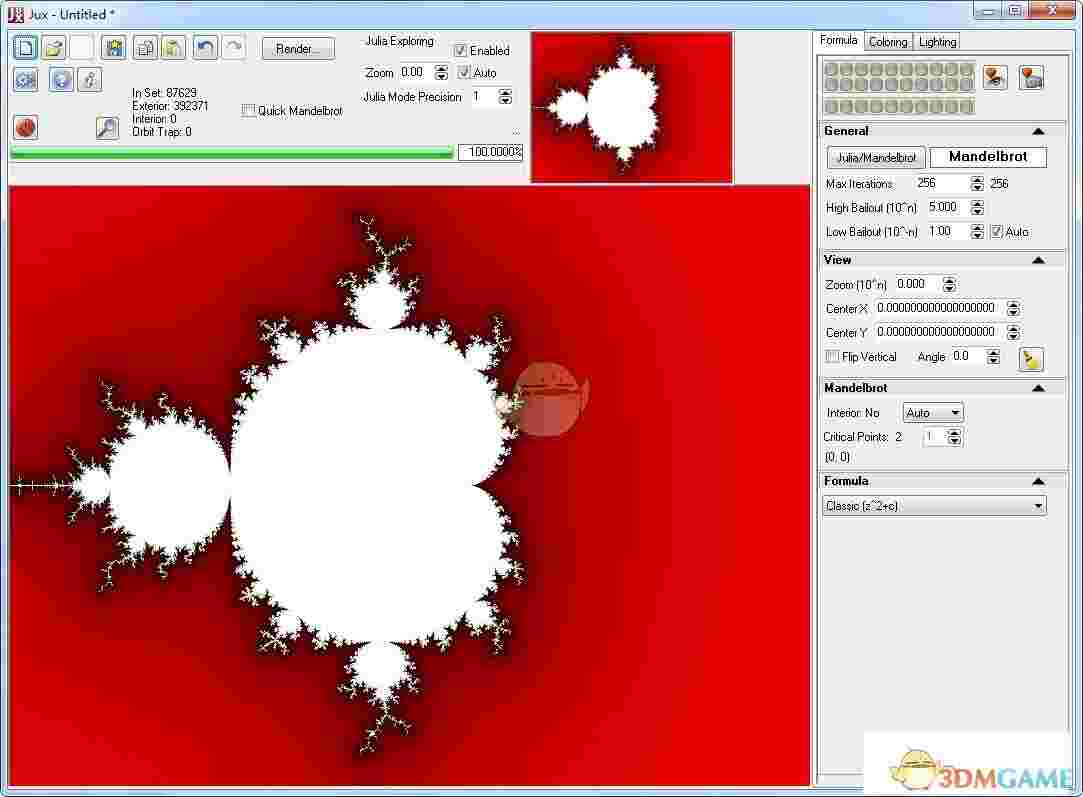This screenshot has width=1083, height=797.
Task: Toggle the Flip Vertical checkbox
Action: (x=832, y=356)
